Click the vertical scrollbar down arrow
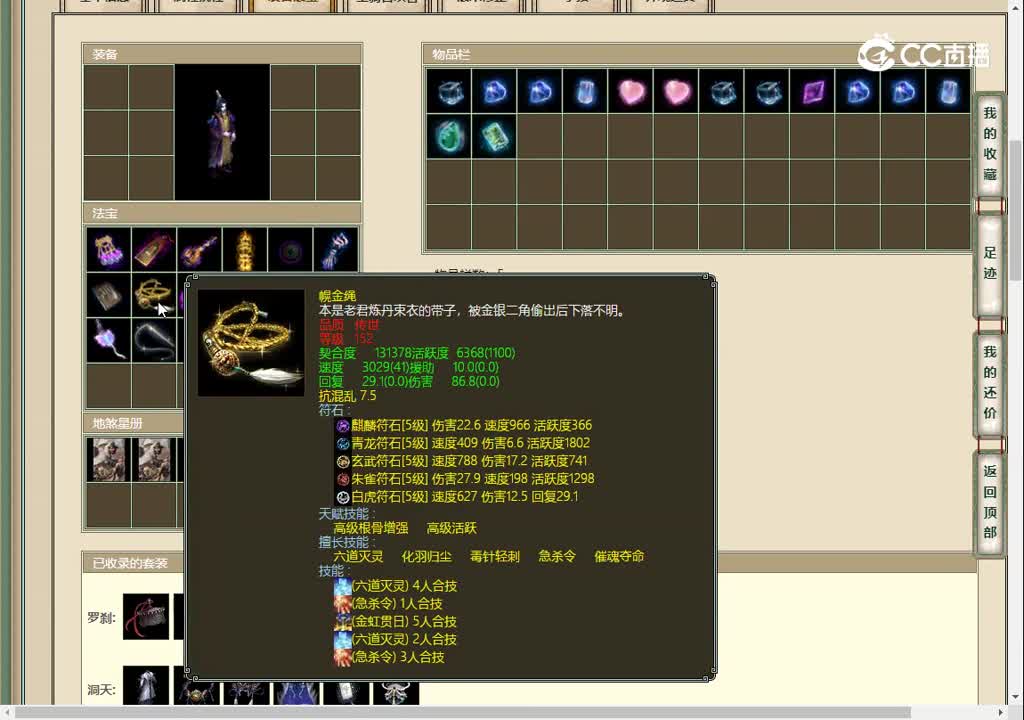Image resolution: width=1024 pixels, height=720 pixels. click(x=1015, y=696)
